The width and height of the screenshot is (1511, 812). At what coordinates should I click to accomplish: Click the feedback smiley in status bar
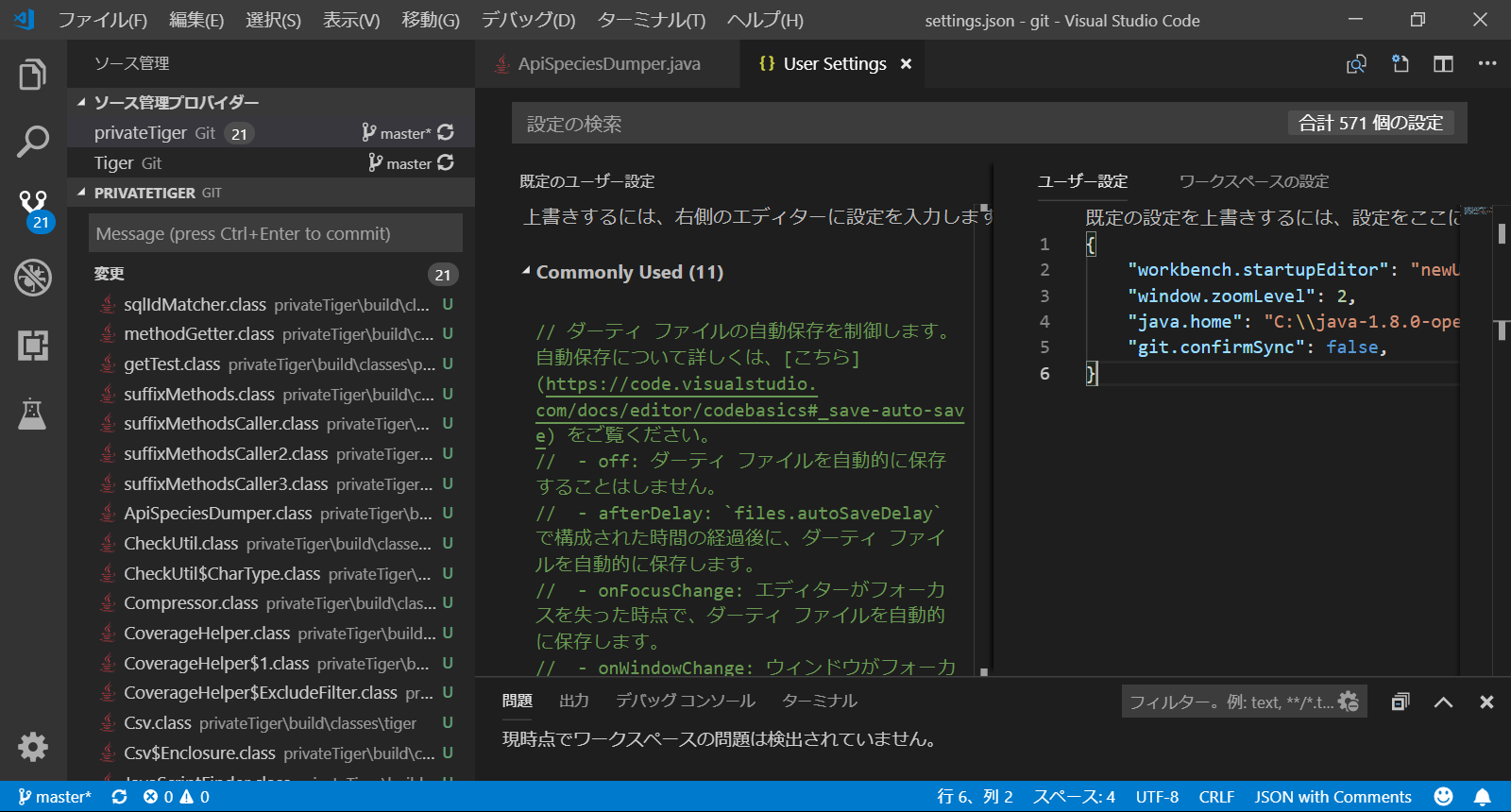pos(1443,797)
